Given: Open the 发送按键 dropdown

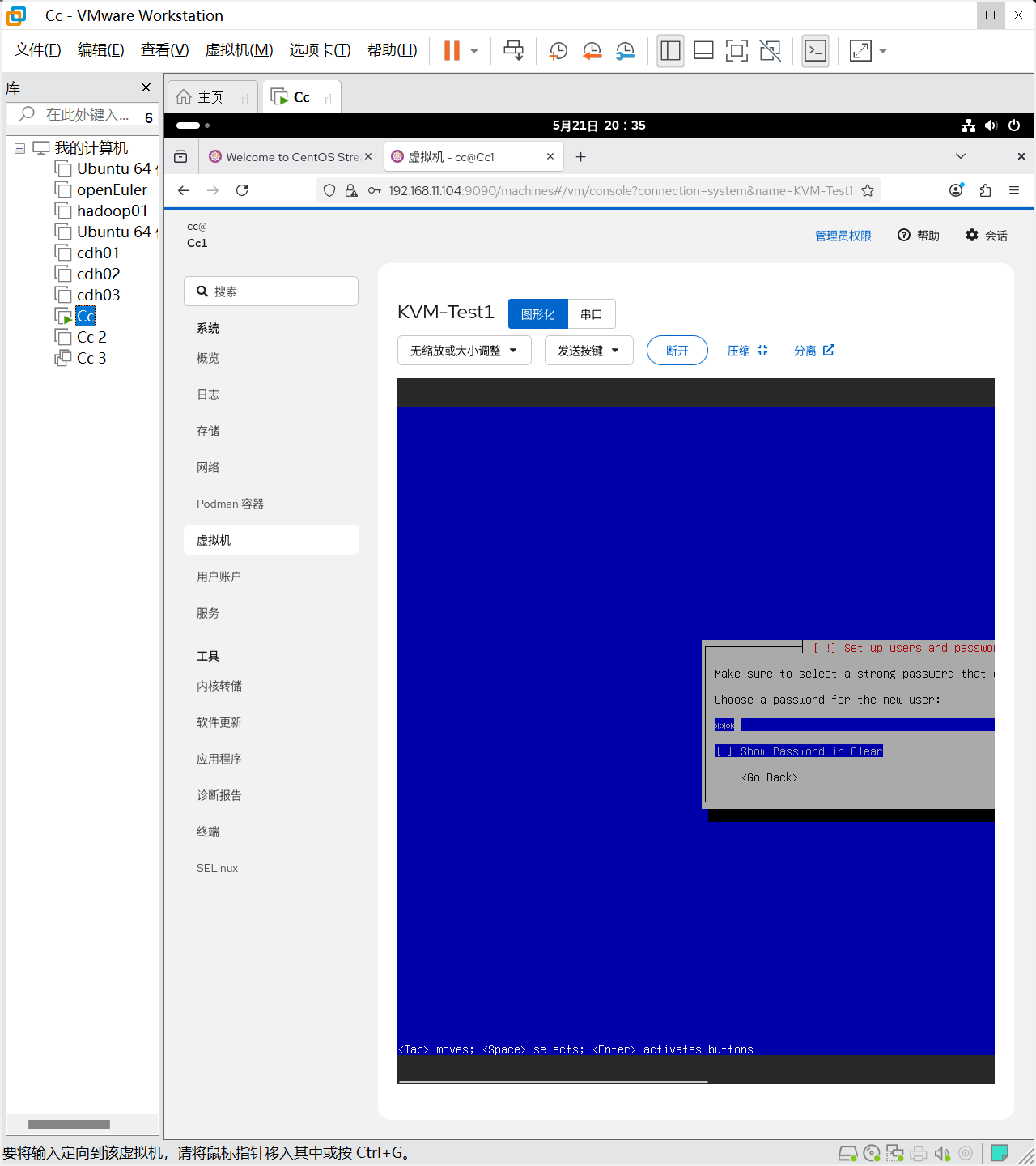Looking at the screenshot, I should point(588,351).
